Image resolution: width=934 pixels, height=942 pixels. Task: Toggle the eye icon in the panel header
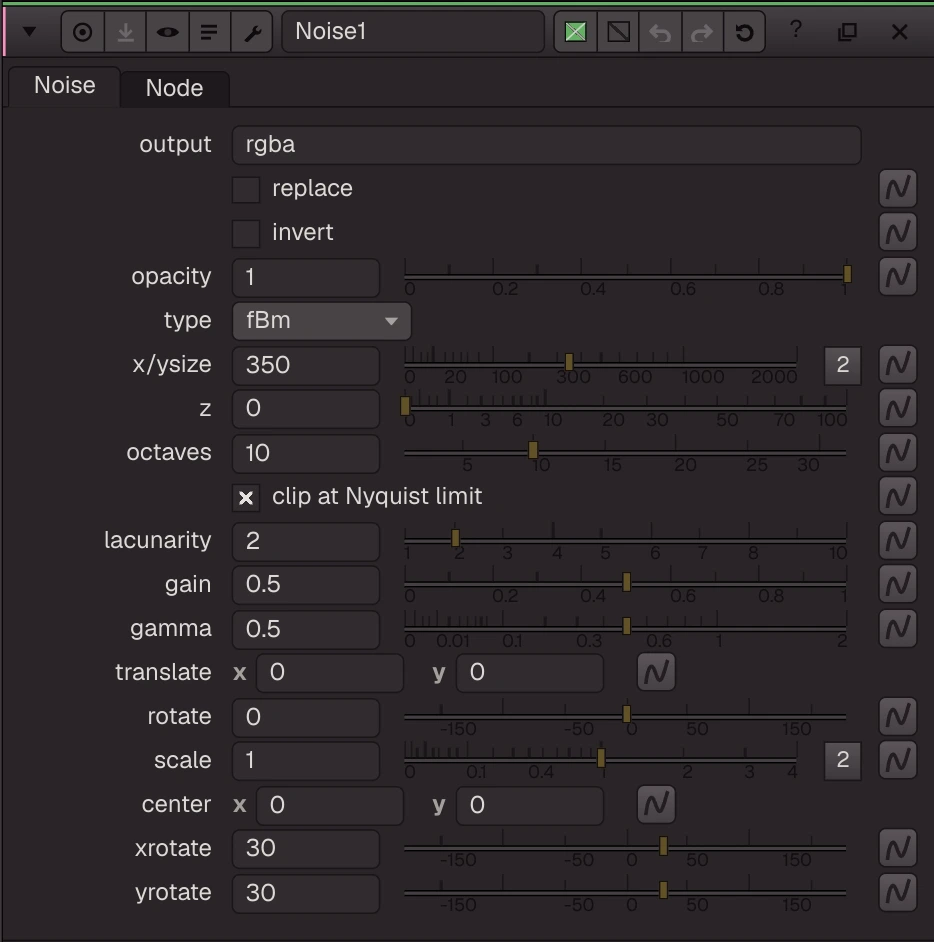pos(167,32)
